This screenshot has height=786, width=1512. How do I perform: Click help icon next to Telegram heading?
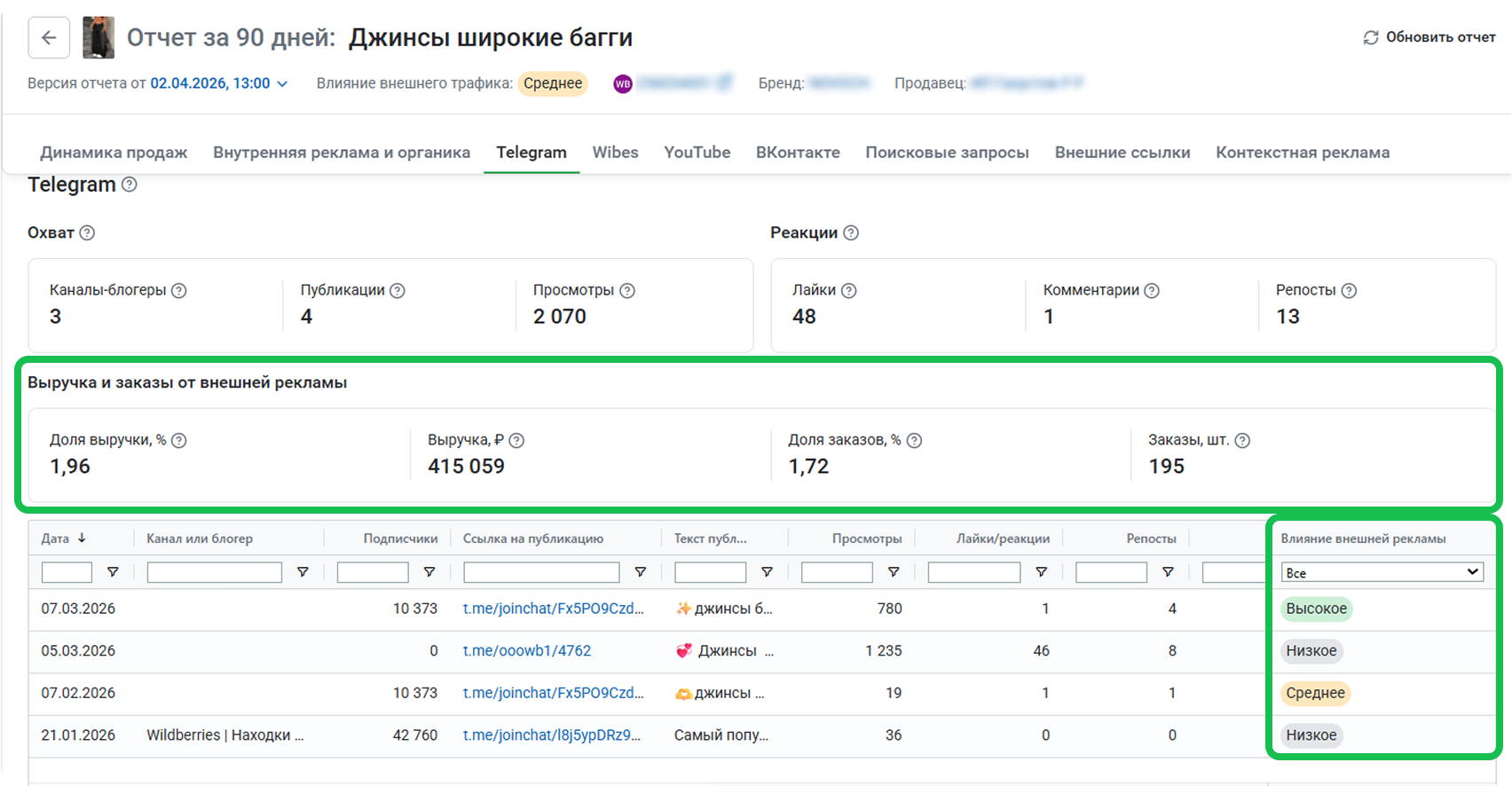[x=130, y=185]
